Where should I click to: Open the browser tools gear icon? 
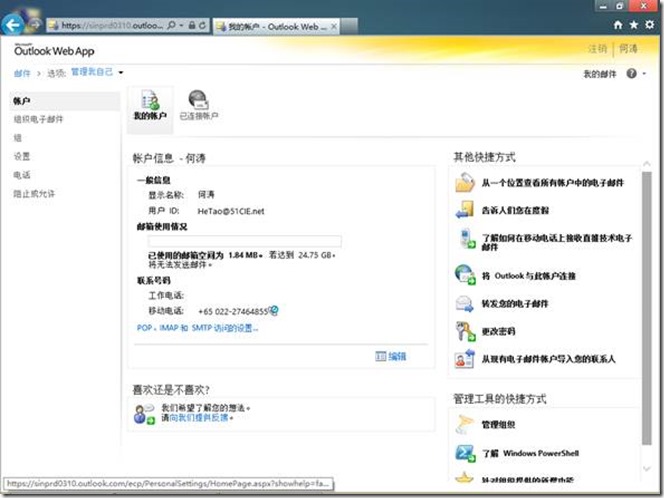click(649, 25)
